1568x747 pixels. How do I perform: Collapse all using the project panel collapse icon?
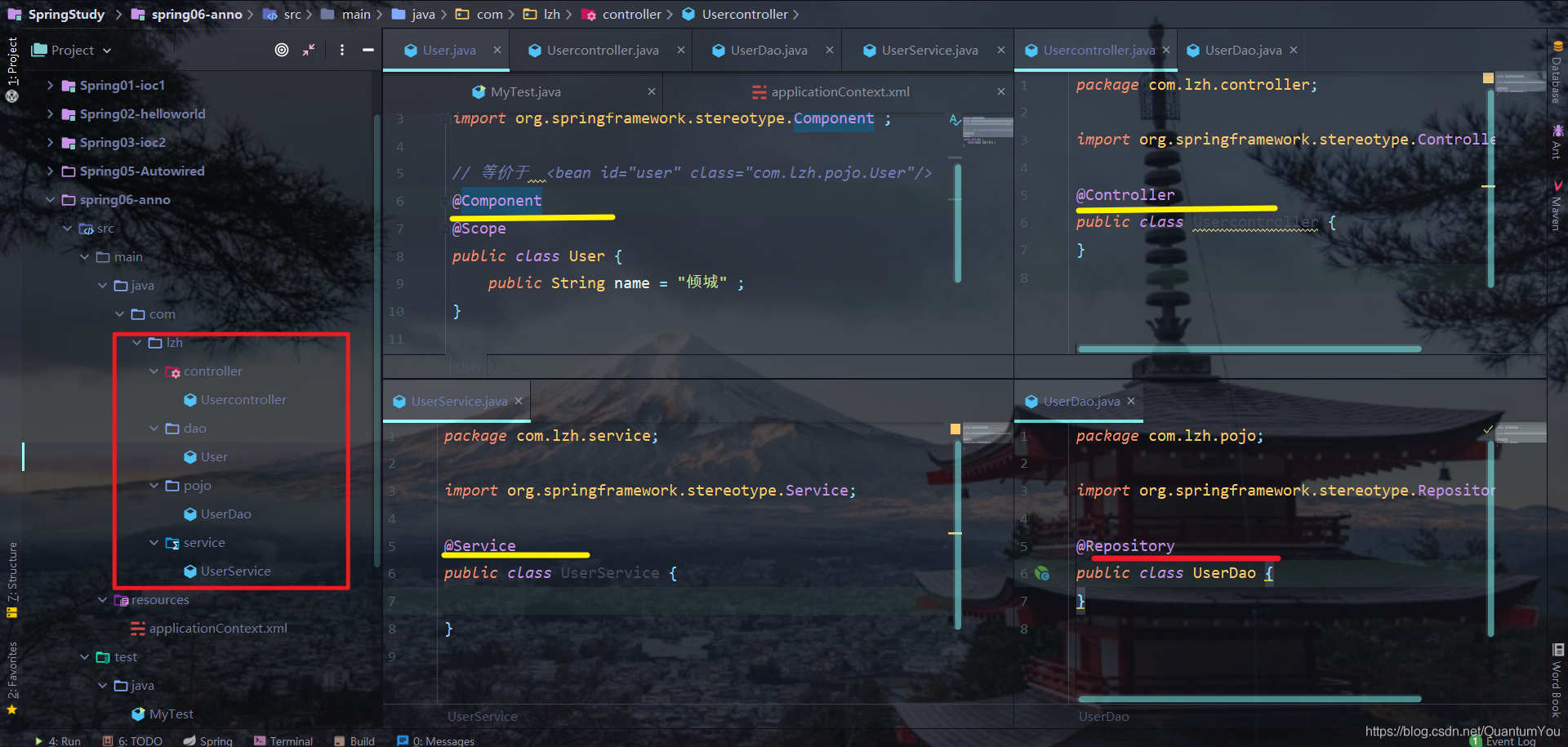309,50
